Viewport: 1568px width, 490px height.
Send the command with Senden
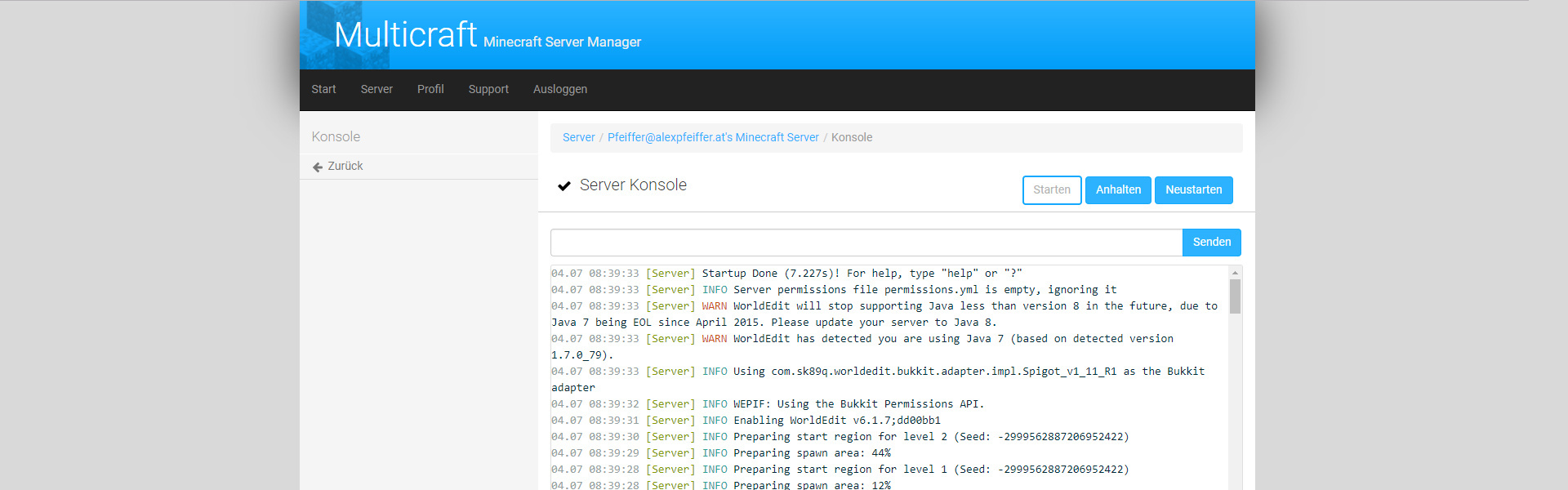click(x=1212, y=243)
